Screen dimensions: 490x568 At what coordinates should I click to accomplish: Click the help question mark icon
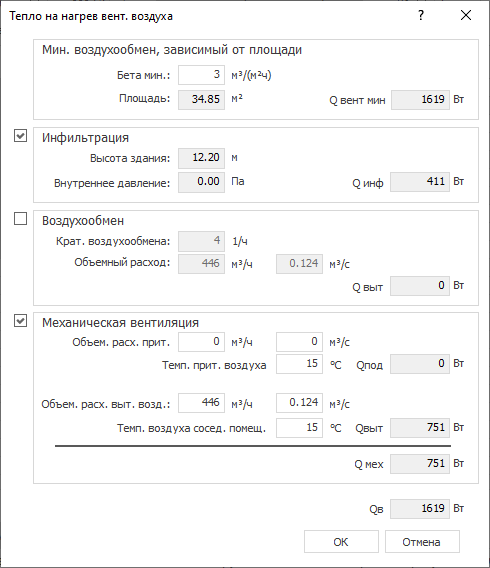421,15
